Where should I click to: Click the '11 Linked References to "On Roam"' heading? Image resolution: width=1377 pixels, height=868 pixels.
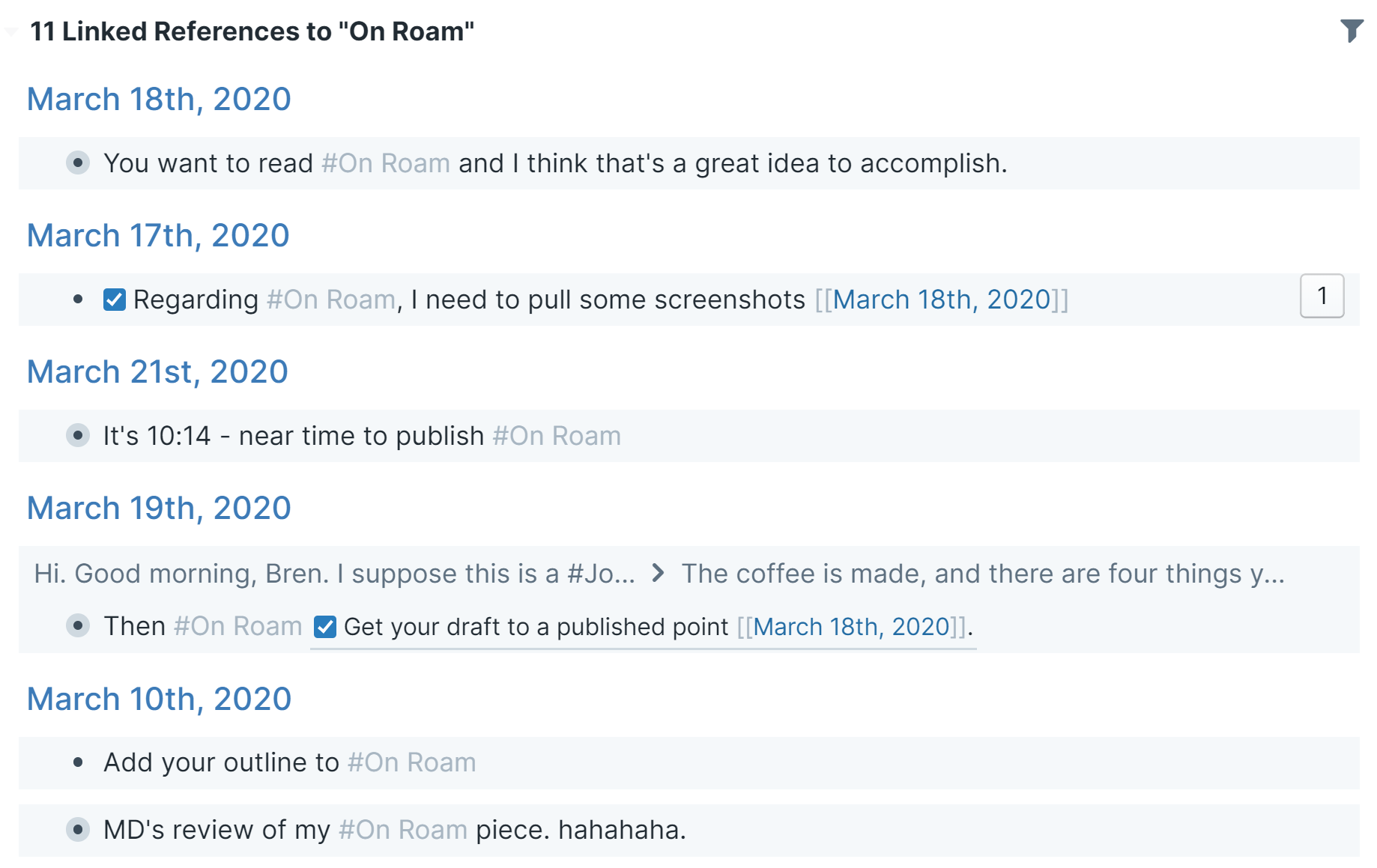pos(252,31)
